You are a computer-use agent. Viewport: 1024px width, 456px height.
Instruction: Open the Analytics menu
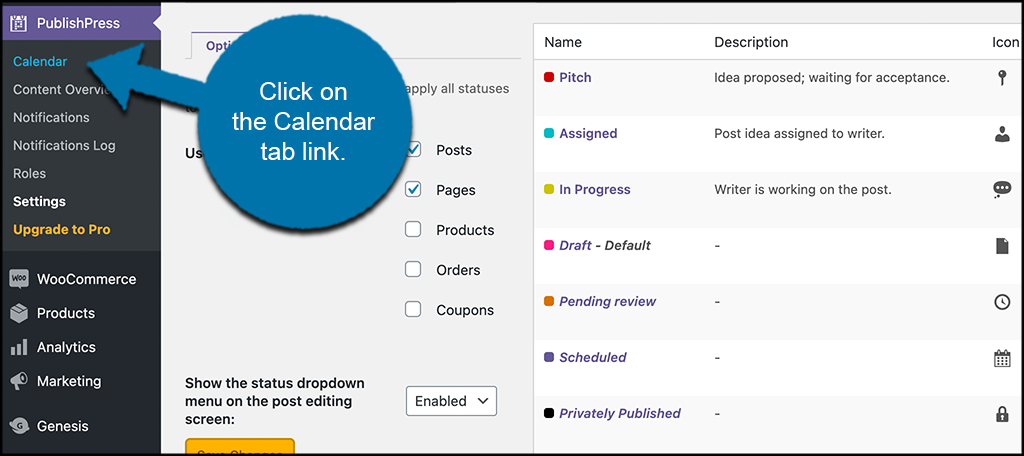(66, 348)
